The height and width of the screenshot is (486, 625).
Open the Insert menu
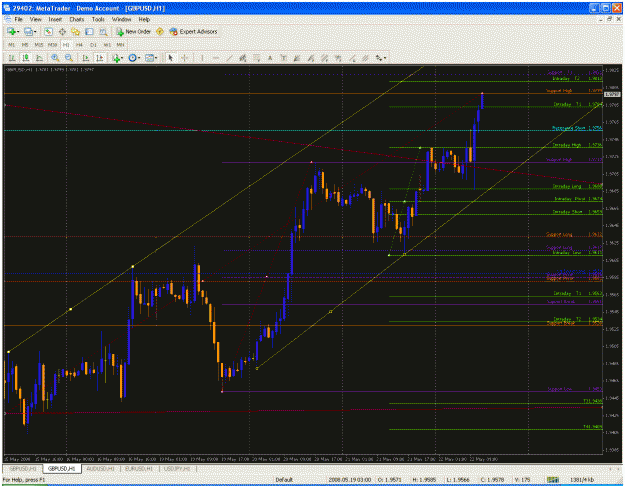click(55, 19)
